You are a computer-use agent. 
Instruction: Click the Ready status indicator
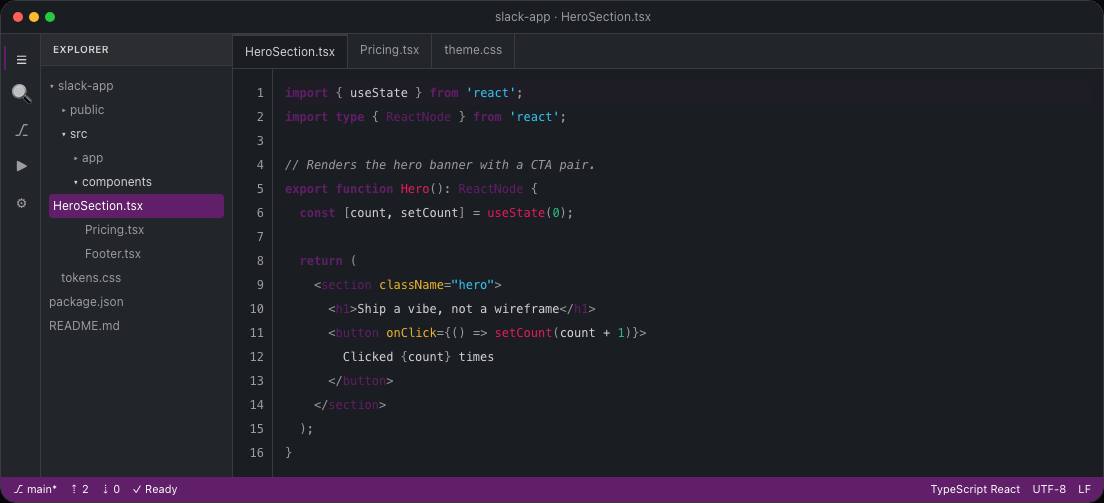(155, 489)
